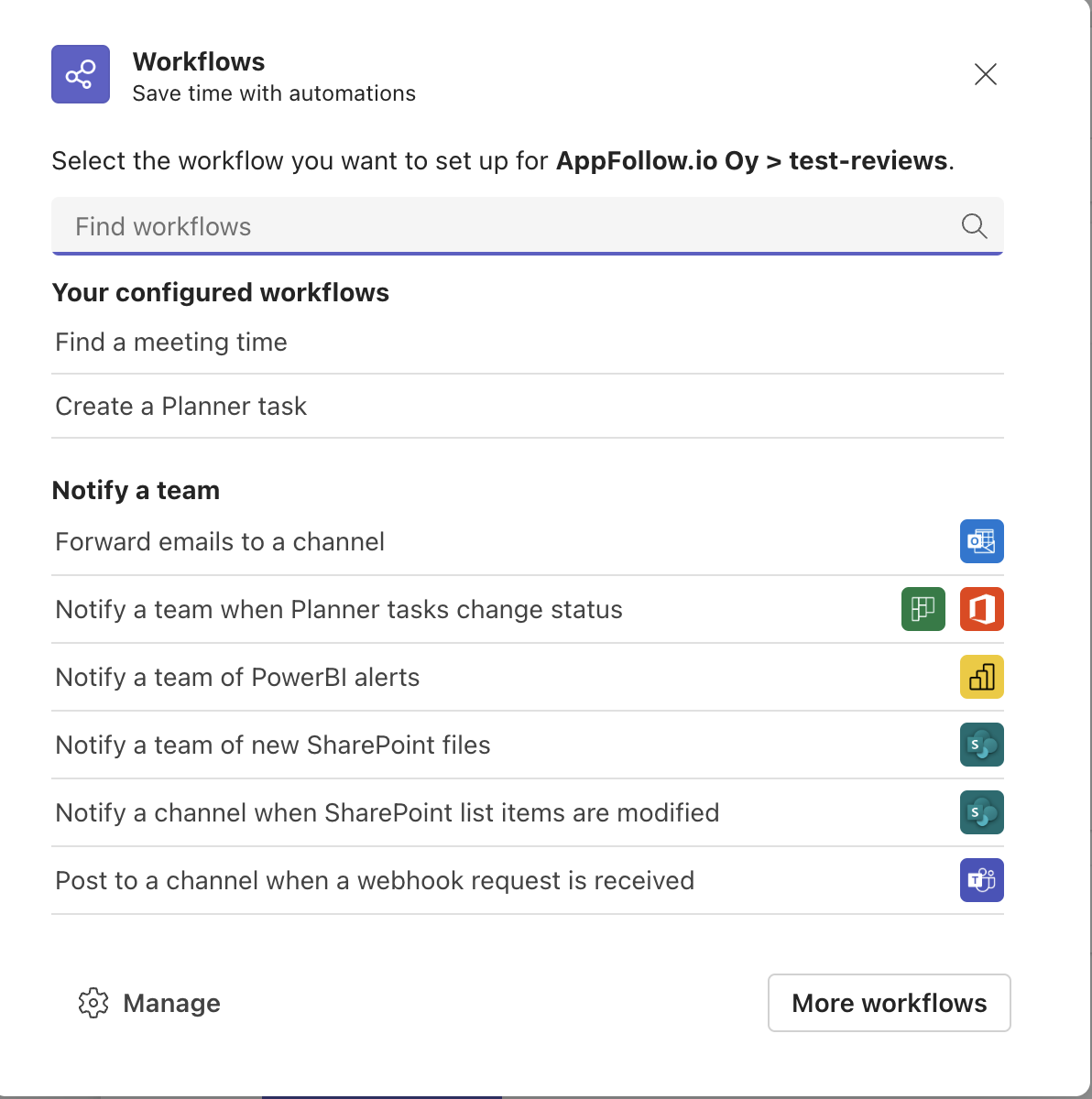Click SharePoint icon on new SharePoint files row
This screenshot has height=1099, width=1092.
pyautogui.click(x=982, y=745)
